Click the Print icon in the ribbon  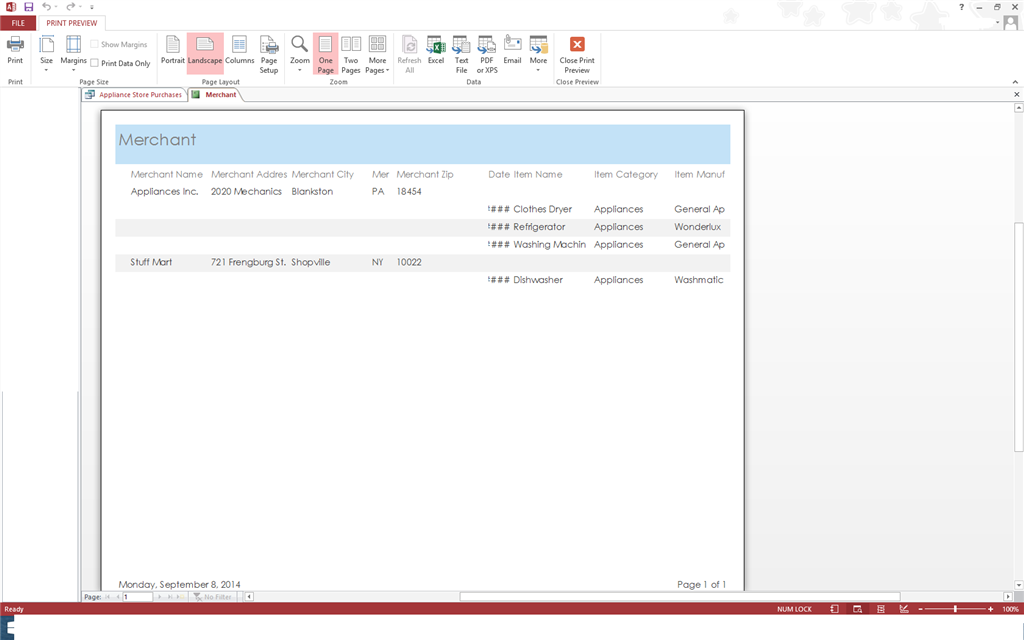point(15,51)
